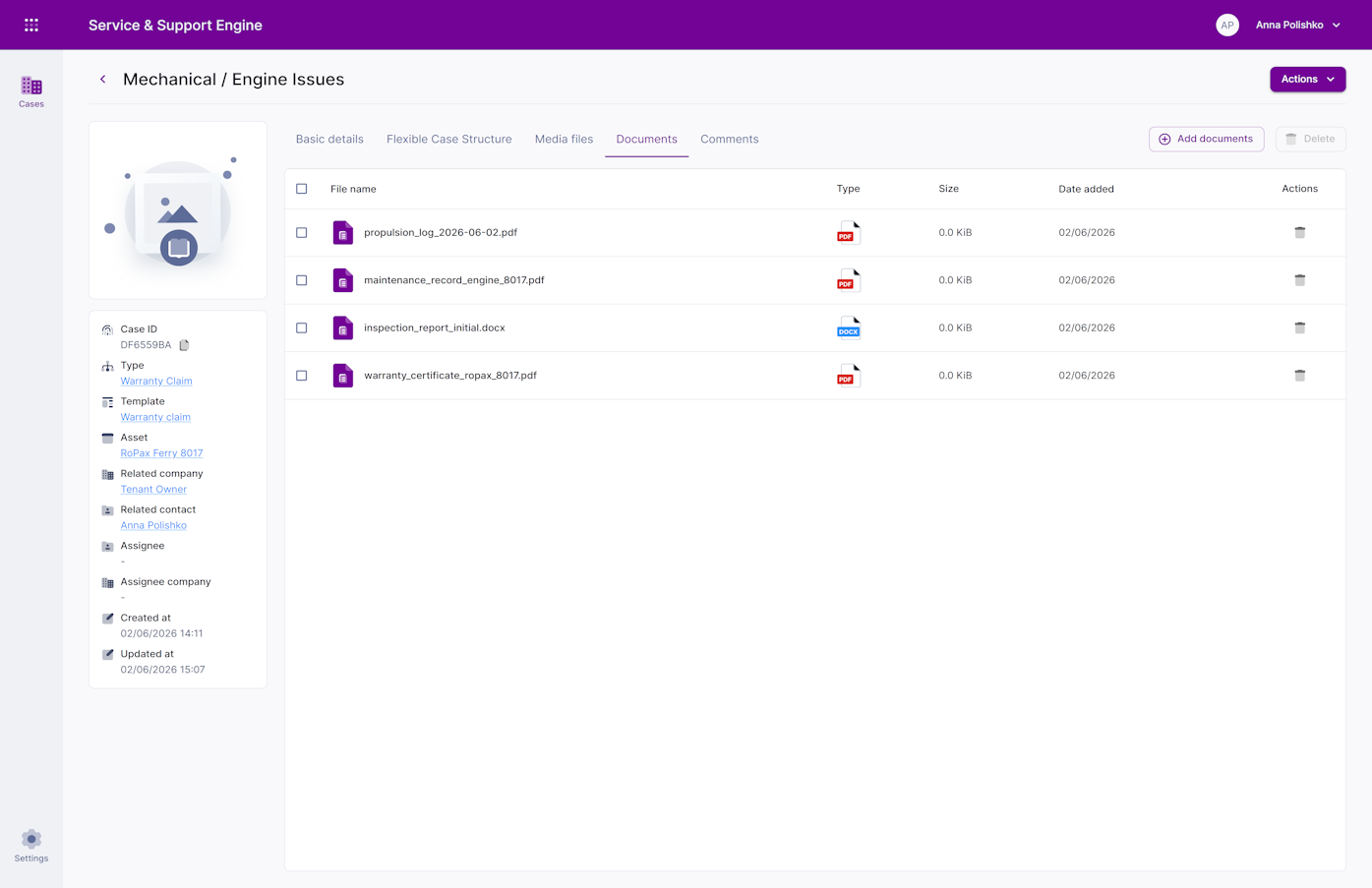Click file name propulsion_log_2026-06-02.pdf
Viewport: 1372px width, 888px height.
[441, 233]
